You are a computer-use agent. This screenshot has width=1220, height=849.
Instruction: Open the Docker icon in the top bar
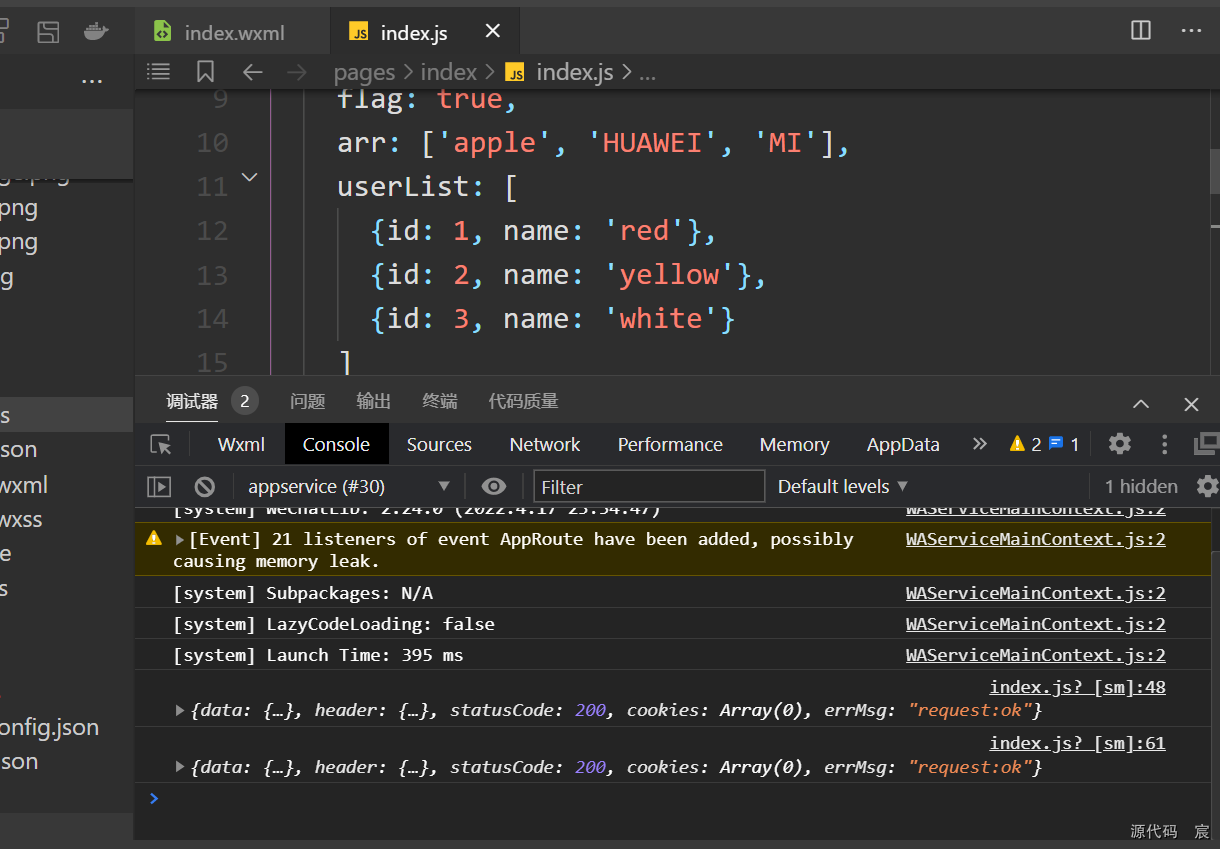pos(95,32)
